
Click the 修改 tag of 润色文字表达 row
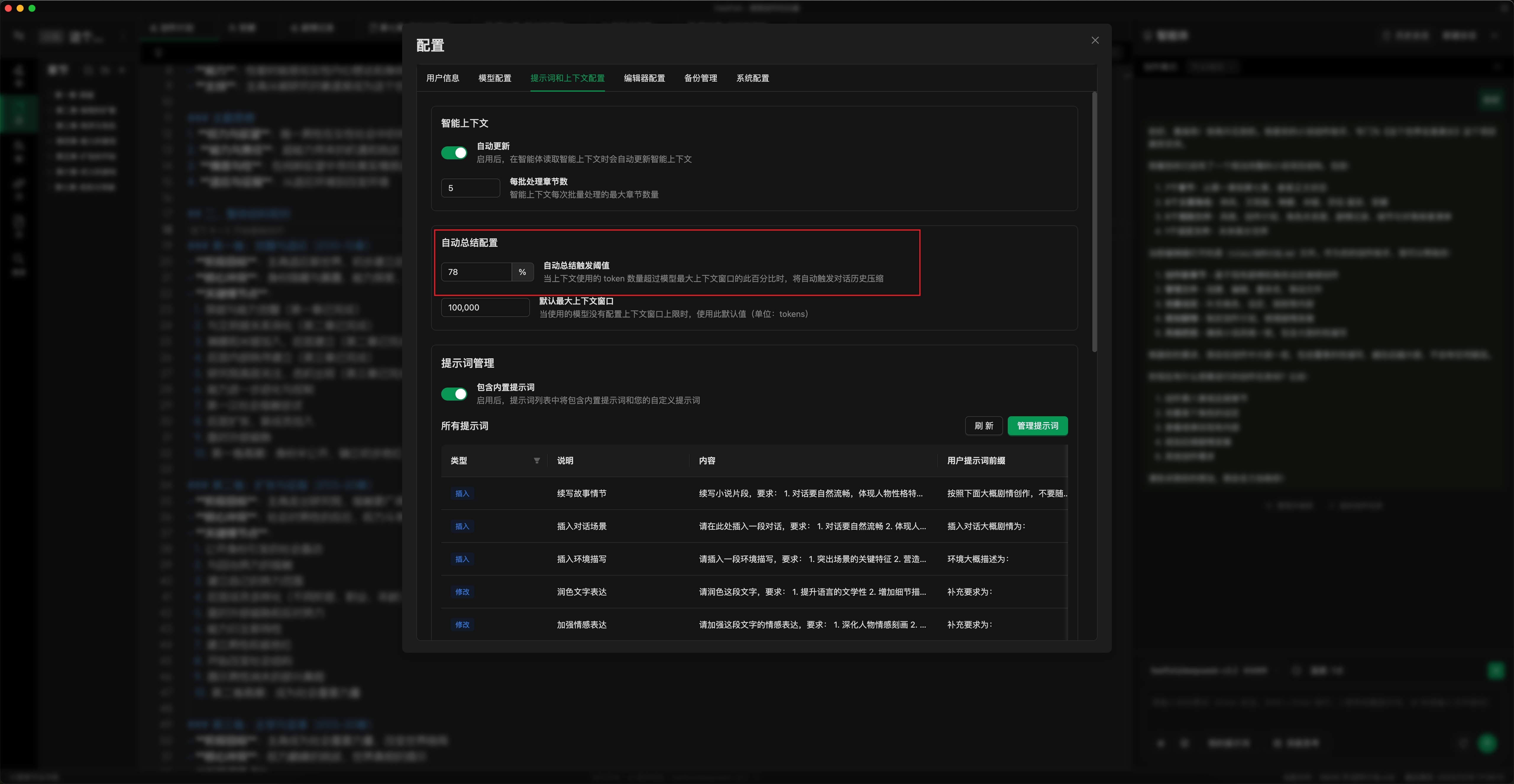click(x=462, y=592)
